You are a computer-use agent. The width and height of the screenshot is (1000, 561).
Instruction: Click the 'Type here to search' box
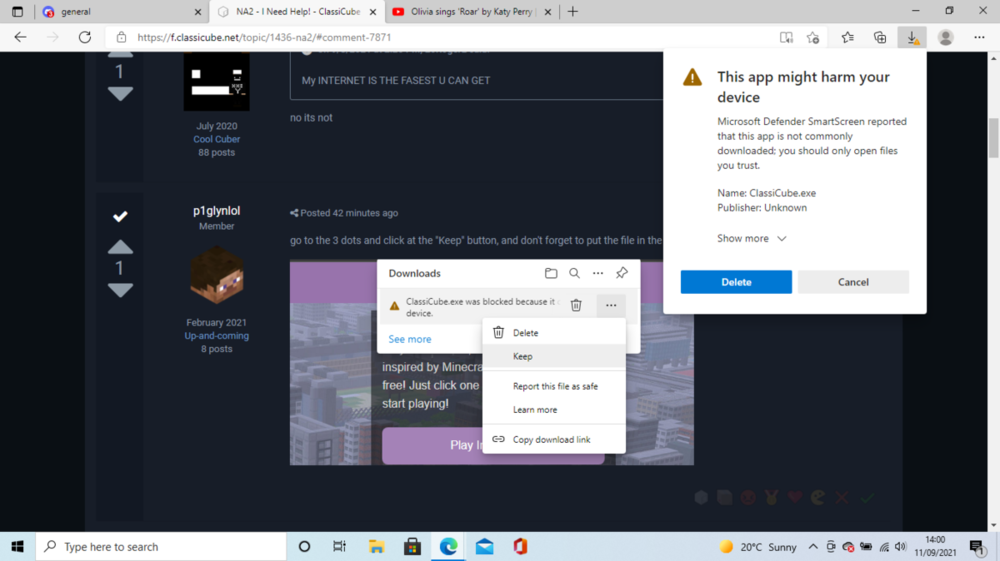[161, 546]
